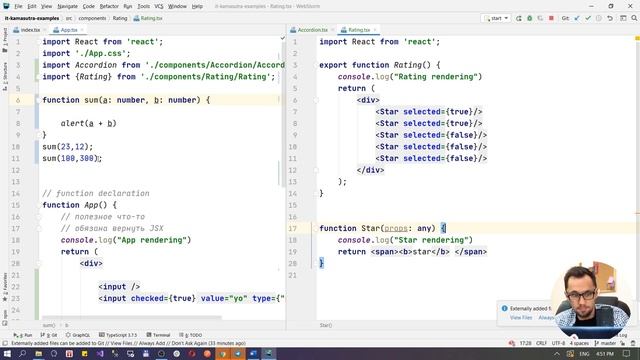Collapse the sum function fold marker at line 6
The height and width of the screenshot is (360, 640).
click(38, 100)
